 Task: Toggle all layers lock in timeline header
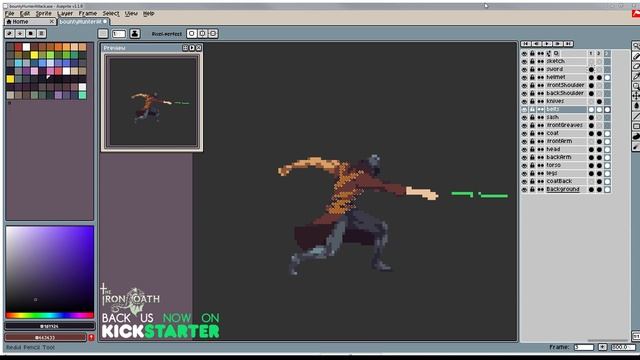(x=532, y=53)
